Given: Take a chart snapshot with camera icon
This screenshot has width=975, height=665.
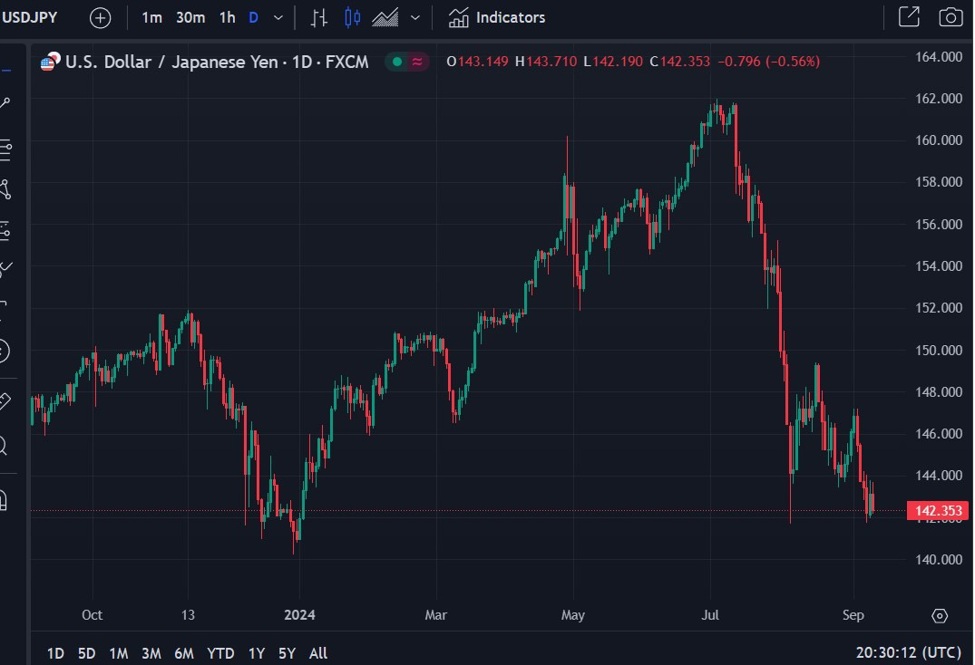Looking at the screenshot, I should coord(950,17).
